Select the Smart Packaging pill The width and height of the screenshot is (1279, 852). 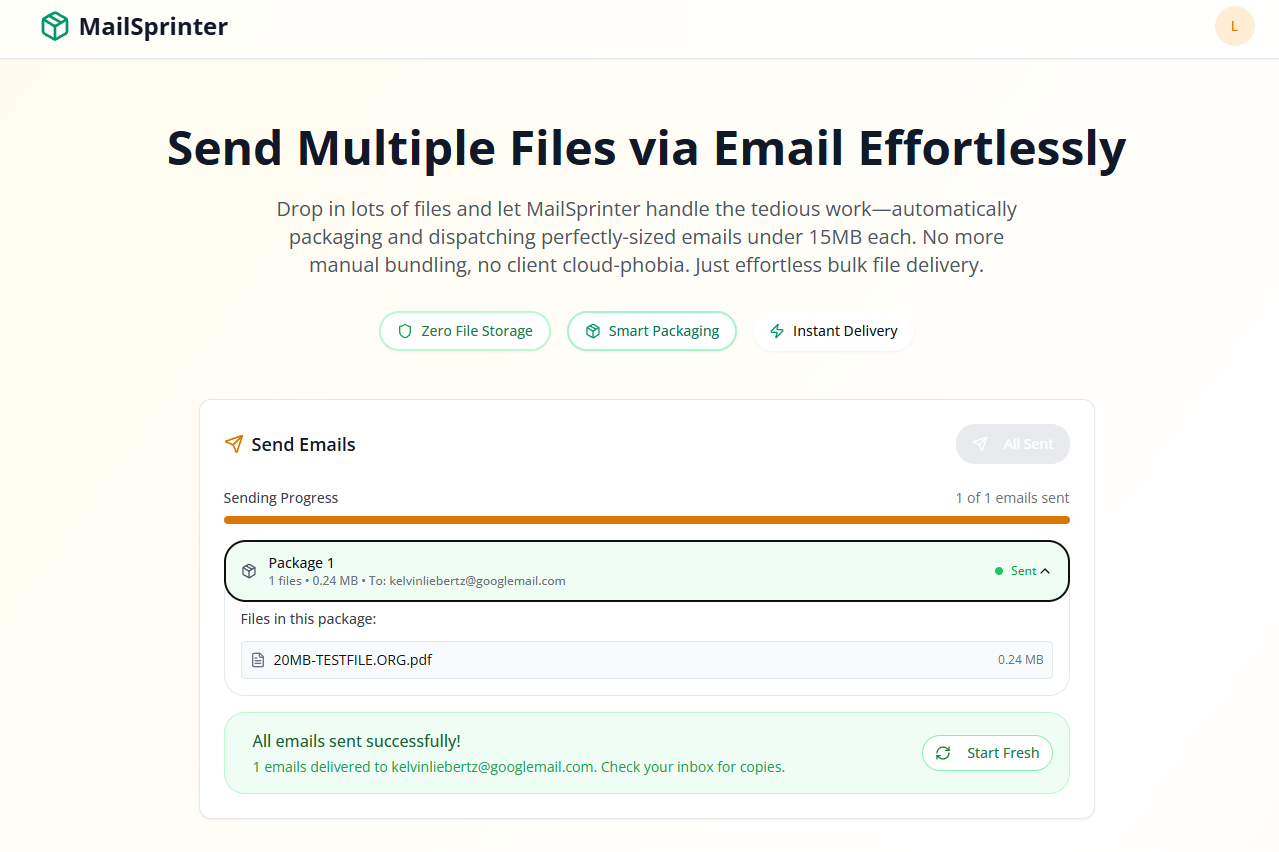tap(652, 331)
